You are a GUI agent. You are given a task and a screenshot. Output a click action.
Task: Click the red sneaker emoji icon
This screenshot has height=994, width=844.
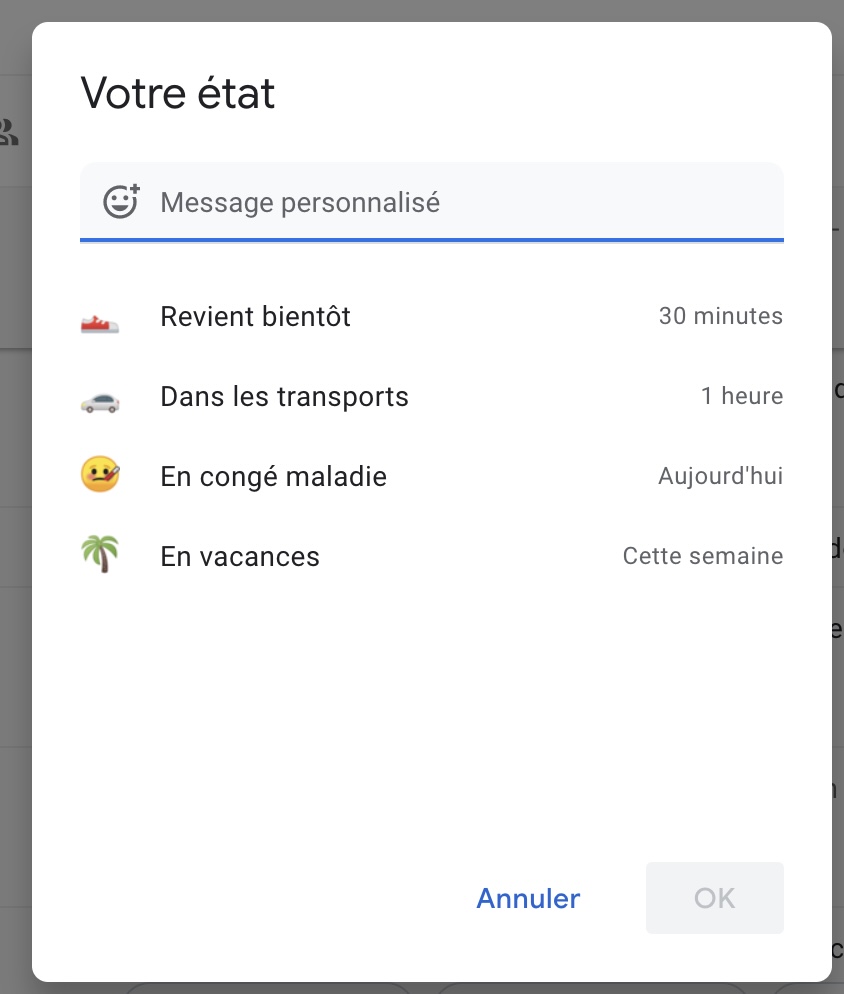pyautogui.click(x=100, y=322)
